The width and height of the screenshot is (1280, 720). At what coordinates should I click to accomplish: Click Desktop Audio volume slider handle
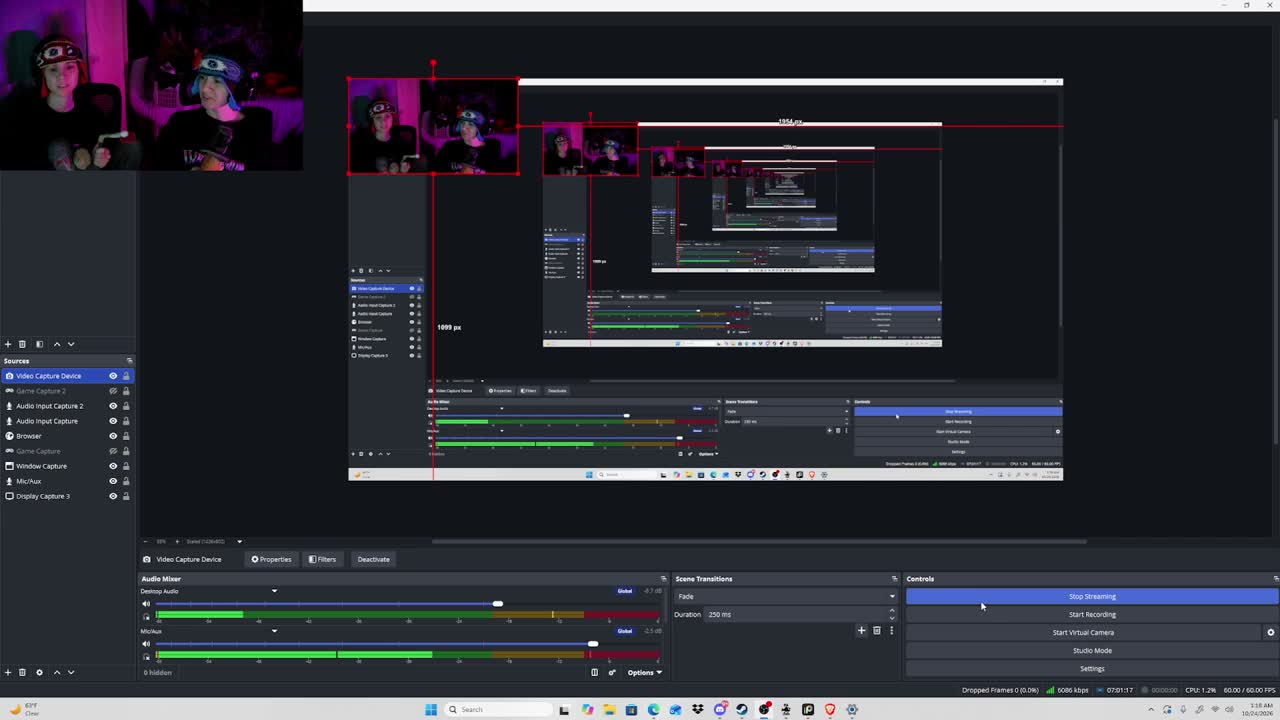pos(497,604)
